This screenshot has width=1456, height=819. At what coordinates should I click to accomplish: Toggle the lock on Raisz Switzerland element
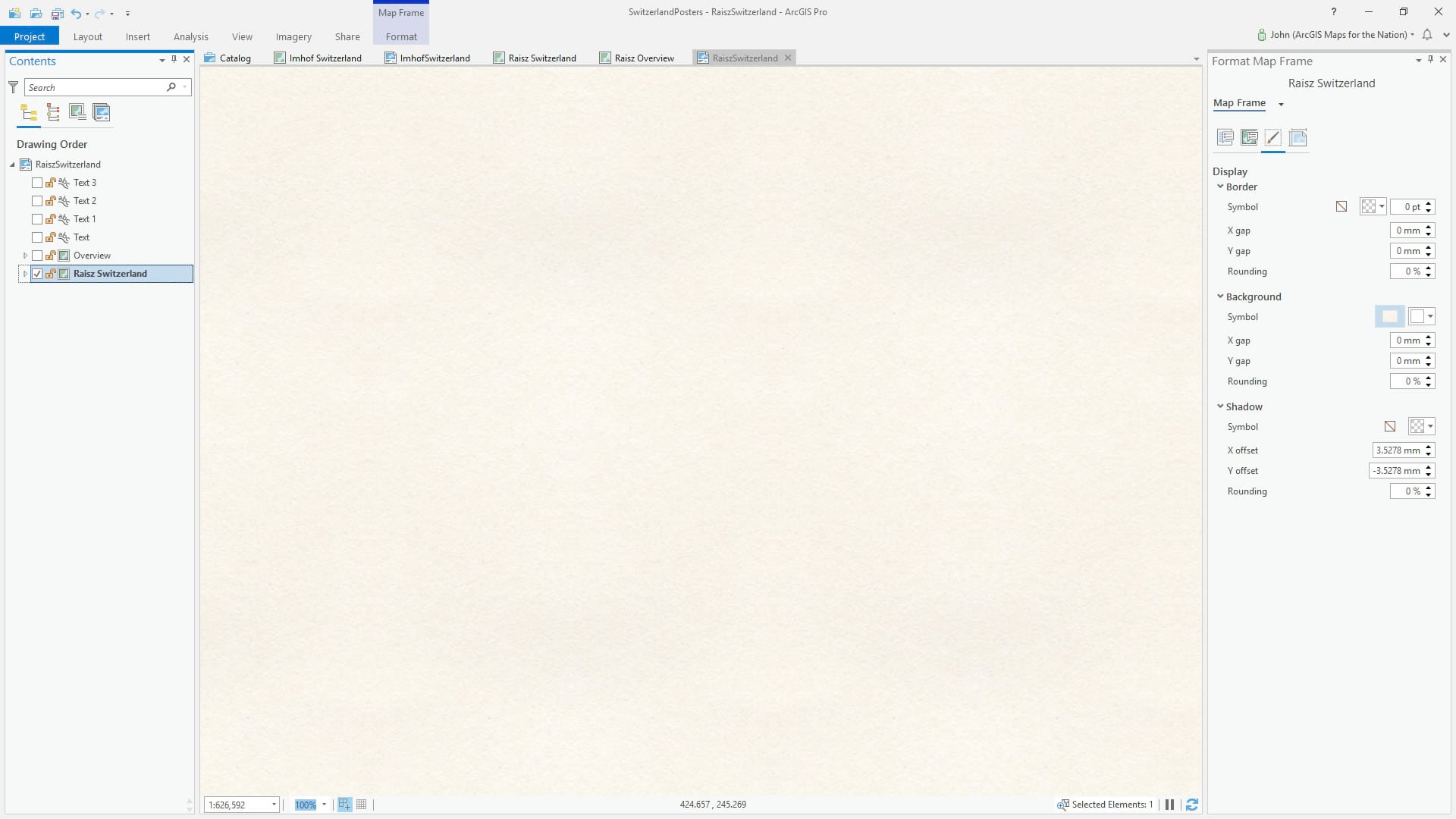tap(50, 274)
